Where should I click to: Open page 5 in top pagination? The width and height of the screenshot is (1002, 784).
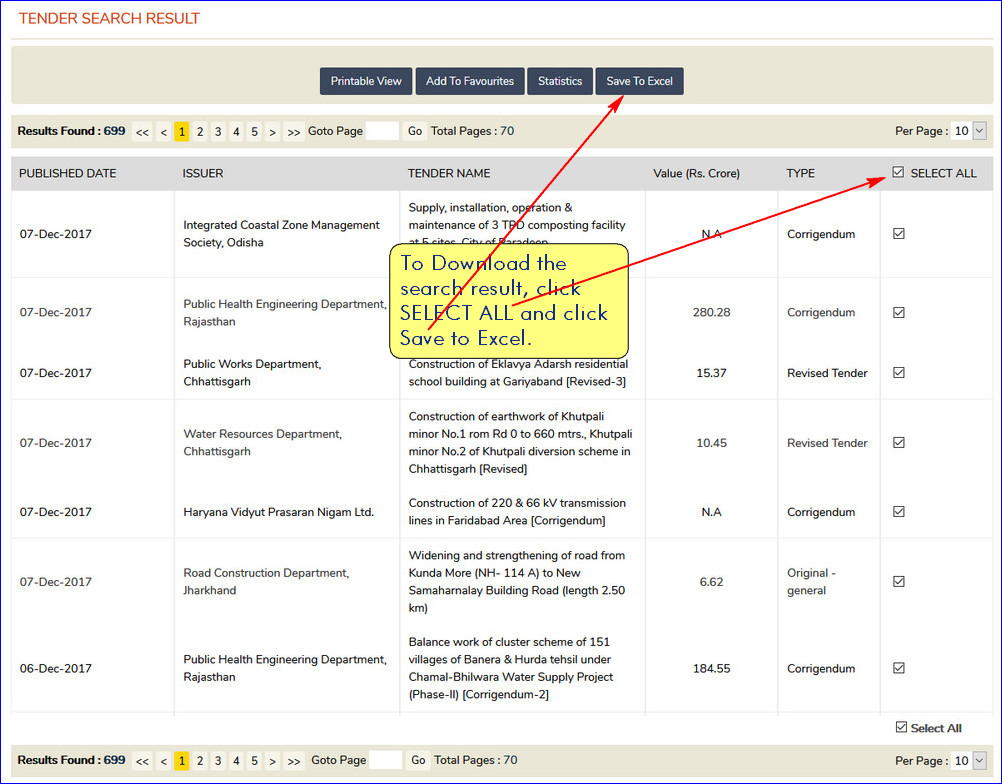(254, 131)
